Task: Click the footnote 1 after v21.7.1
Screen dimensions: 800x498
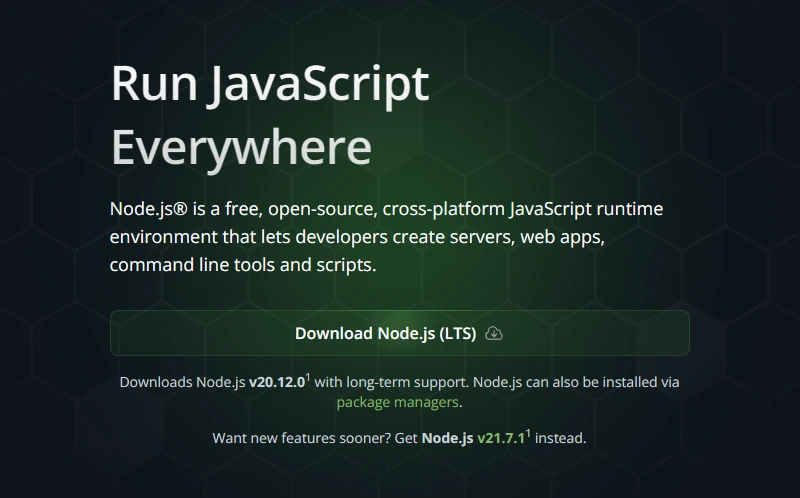Action: [528, 434]
